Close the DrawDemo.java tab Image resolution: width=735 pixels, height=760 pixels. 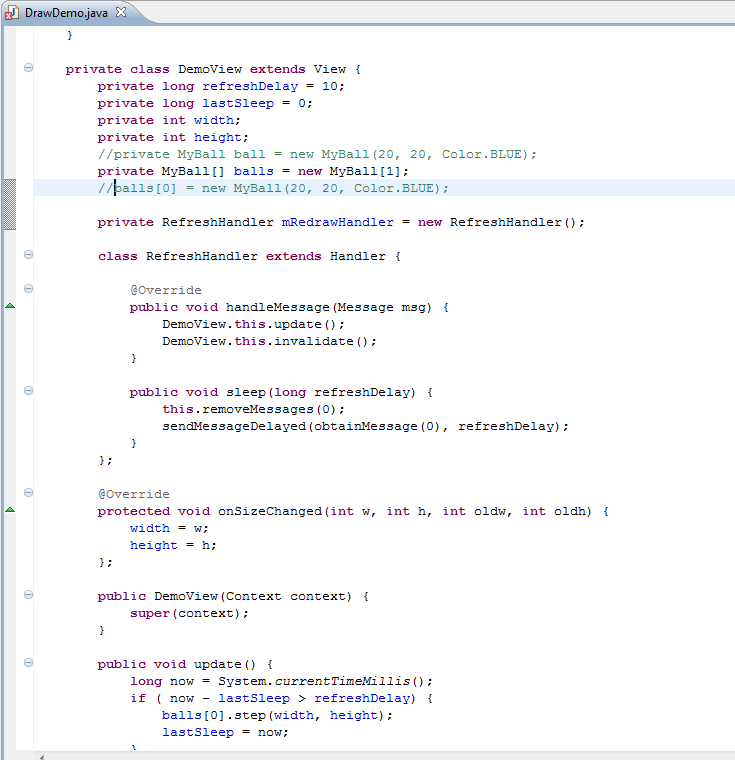click(121, 12)
